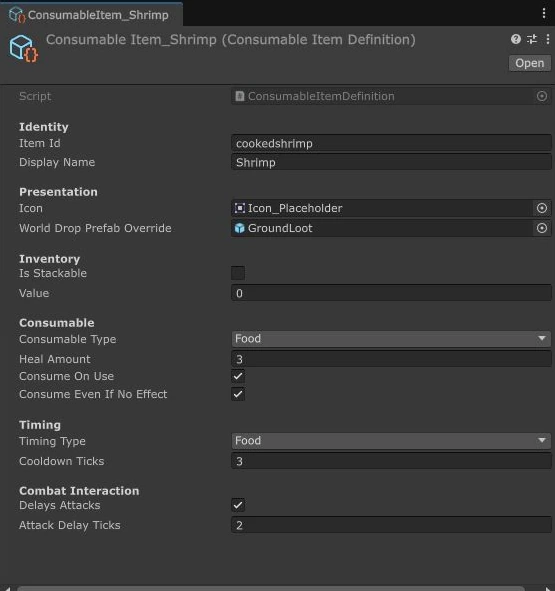The image size is (555, 591).
Task: Click the script file icon next to ConsumableItemDefinition
Action: [x=239, y=96]
